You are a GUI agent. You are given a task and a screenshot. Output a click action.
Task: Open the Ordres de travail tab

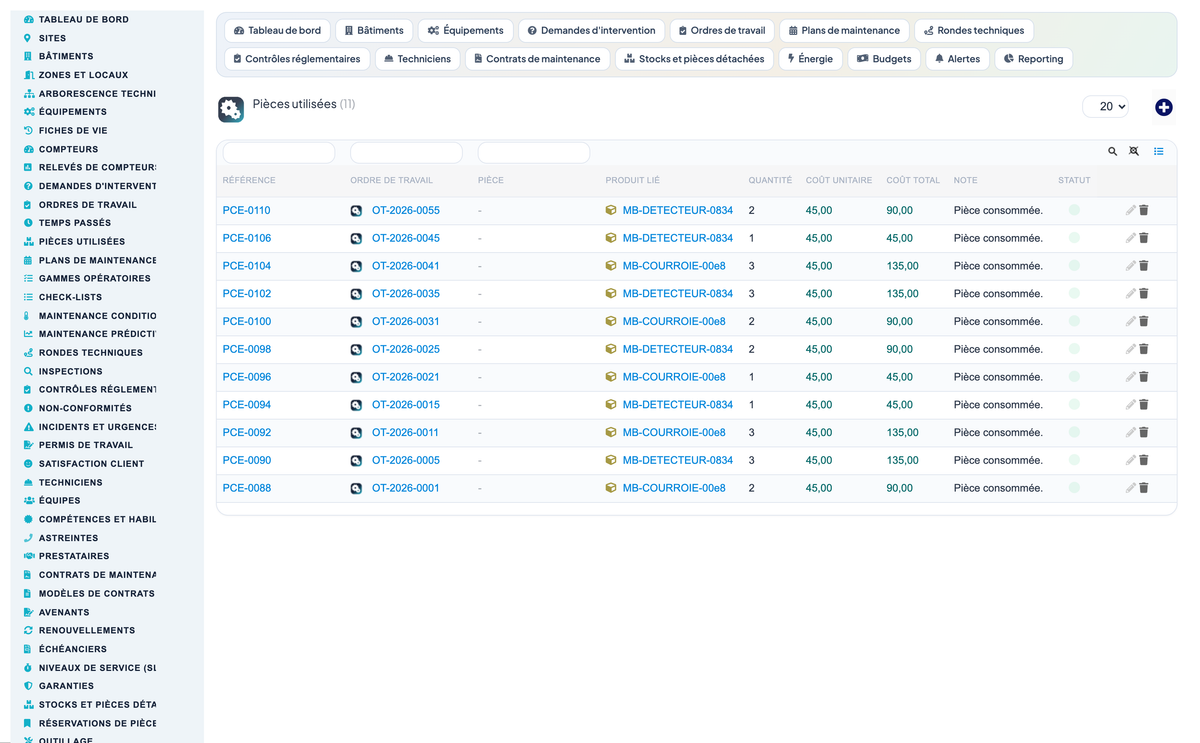(722, 31)
